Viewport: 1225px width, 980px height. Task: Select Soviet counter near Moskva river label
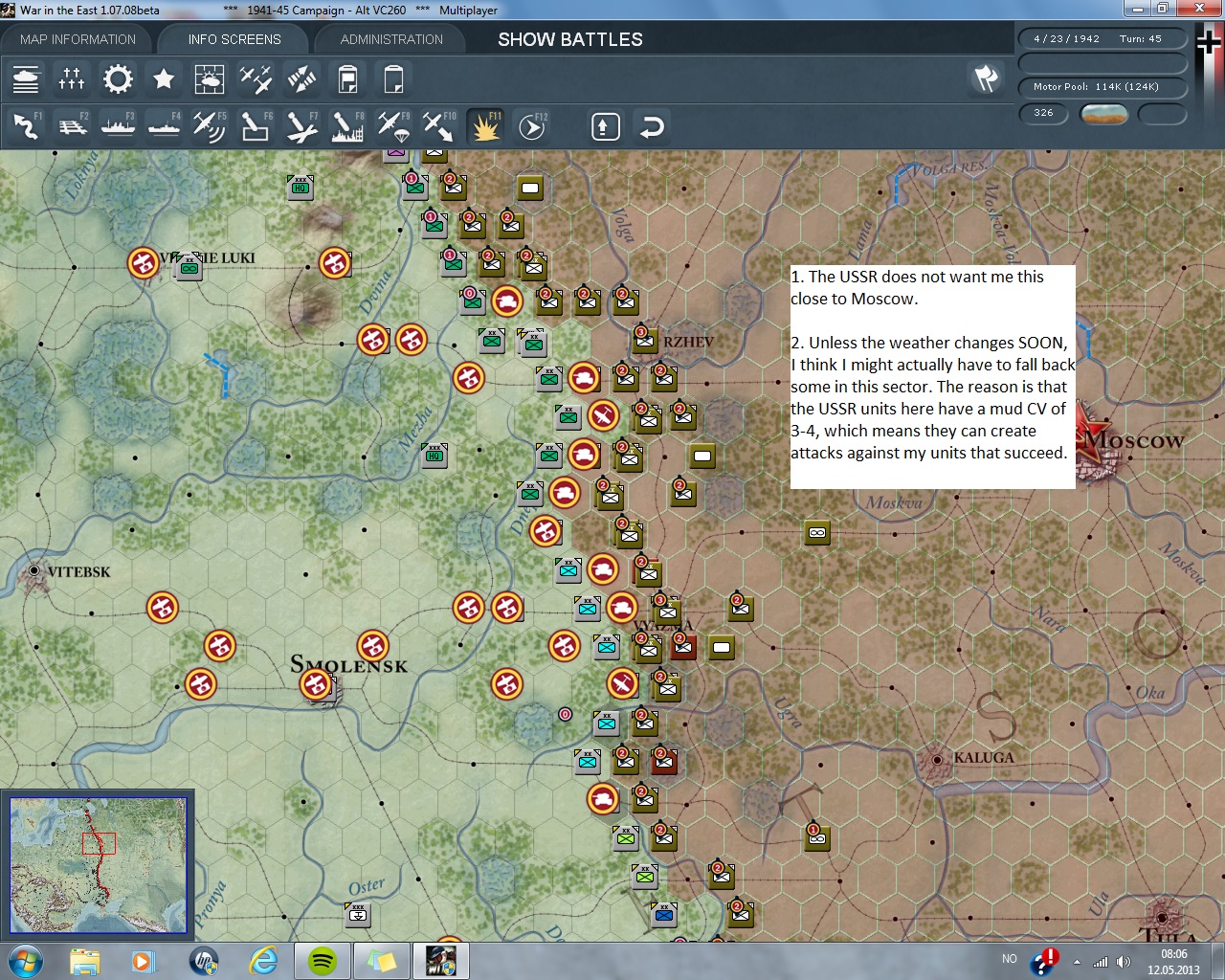(817, 532)
